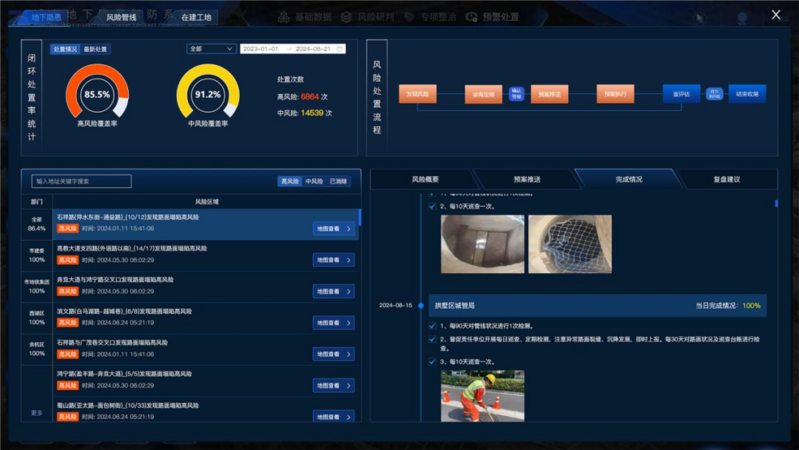Screen dimensions: 799x450
Task: Expand department list with 更多
Action: tap(37, 412)
